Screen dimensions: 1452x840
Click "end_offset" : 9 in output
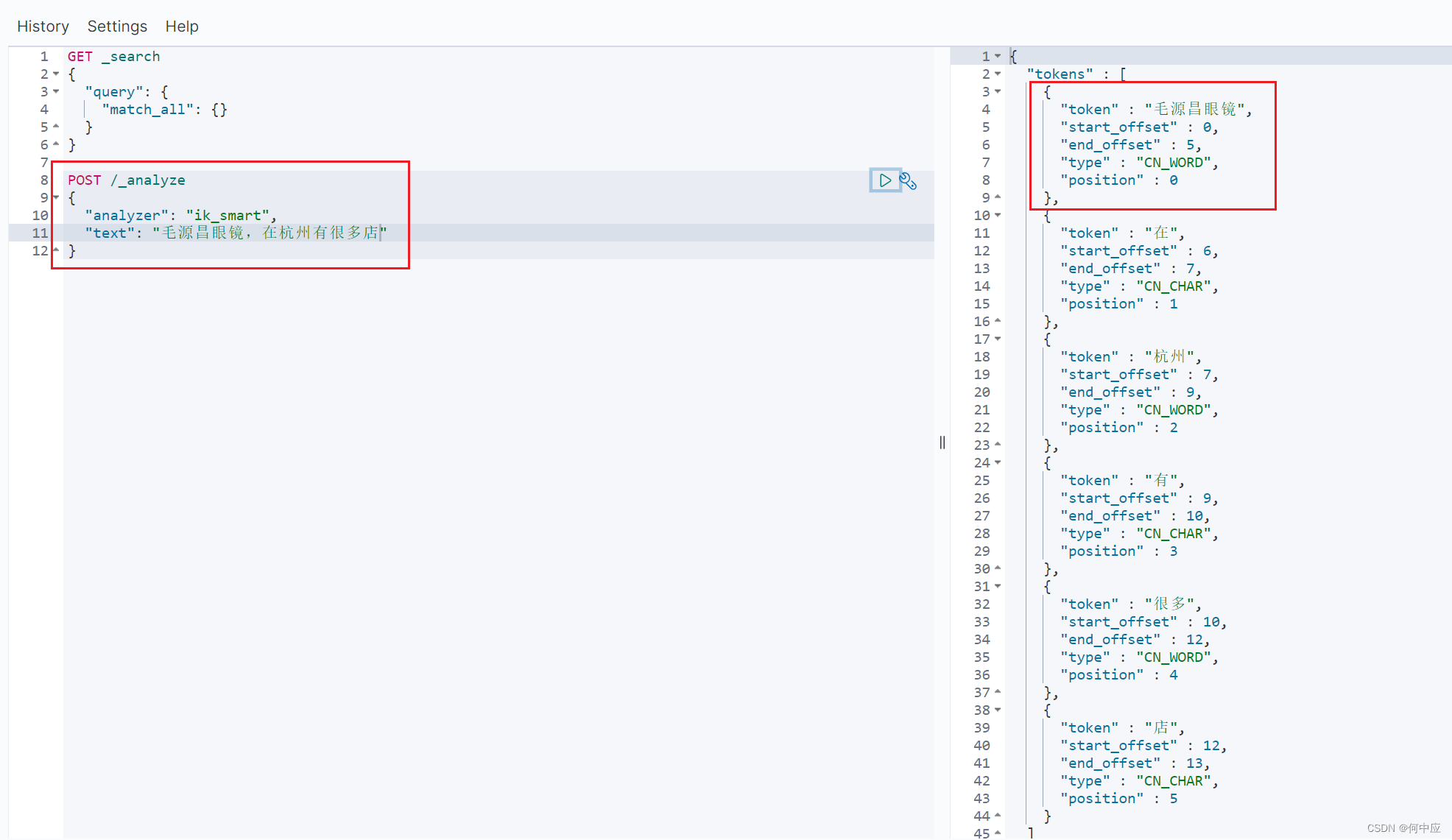(x=1131, y=392)
